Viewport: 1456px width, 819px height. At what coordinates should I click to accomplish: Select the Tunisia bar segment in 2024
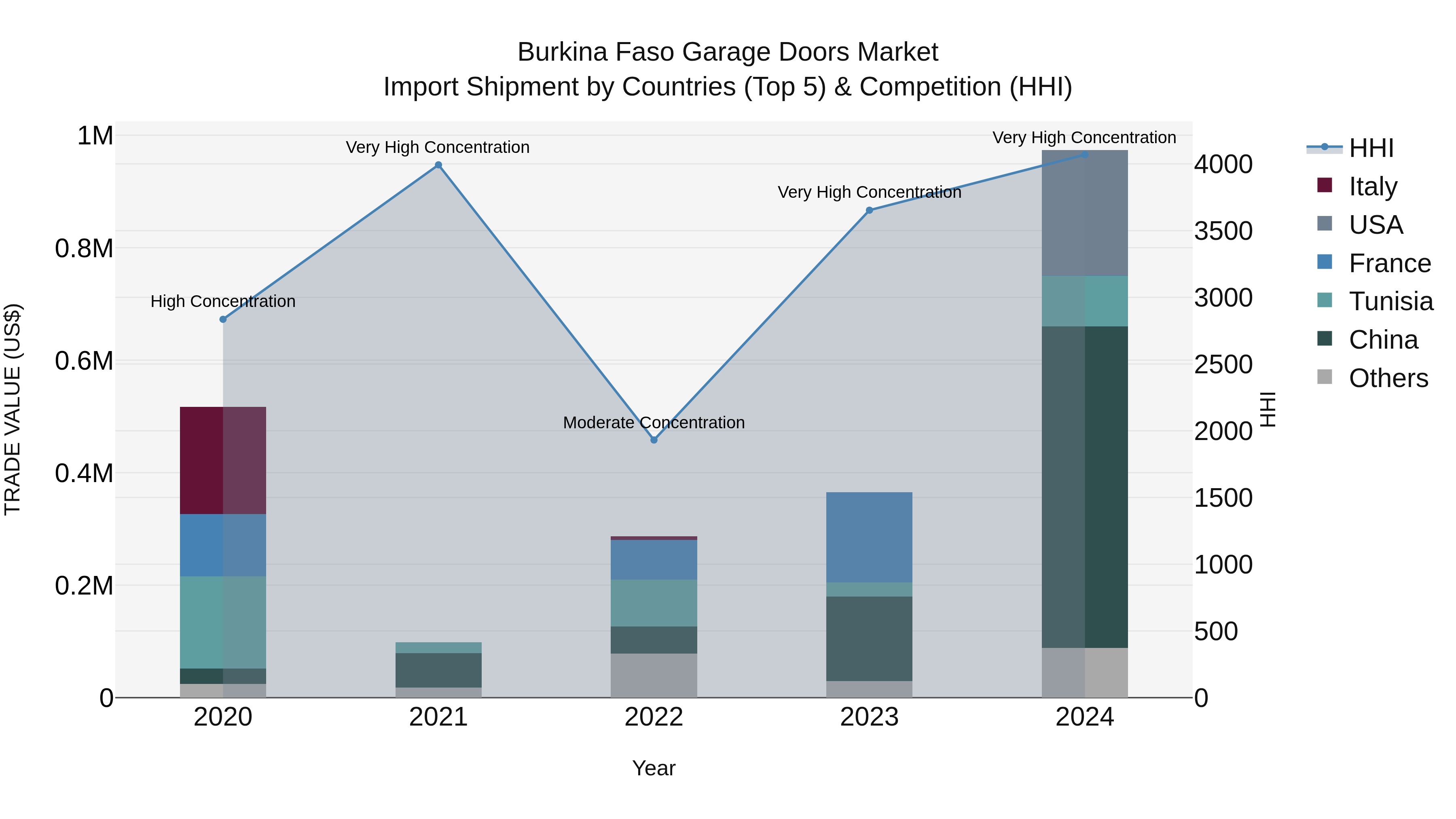click(x=1085, y=301)
